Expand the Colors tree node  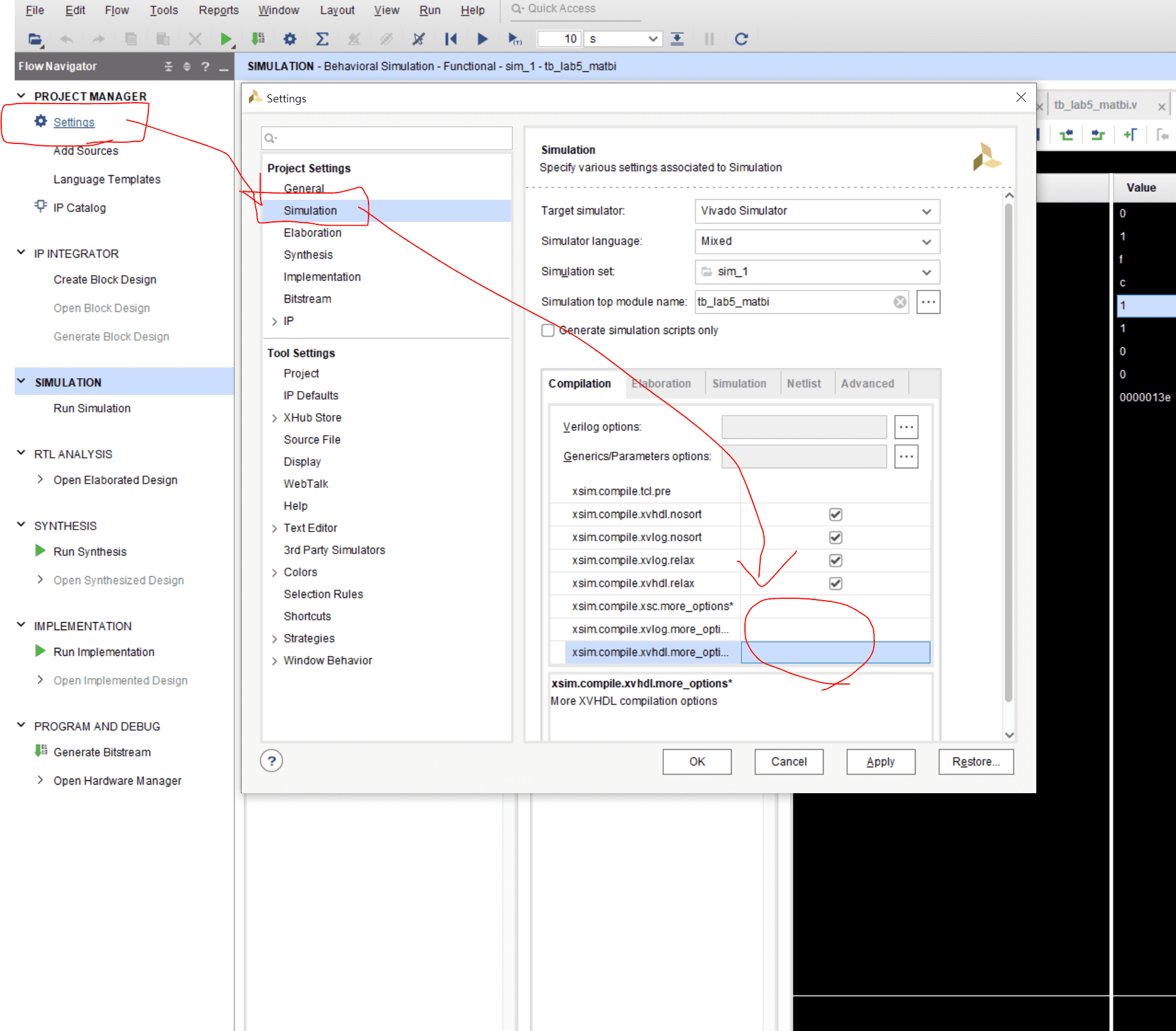[x=274, y=573]
